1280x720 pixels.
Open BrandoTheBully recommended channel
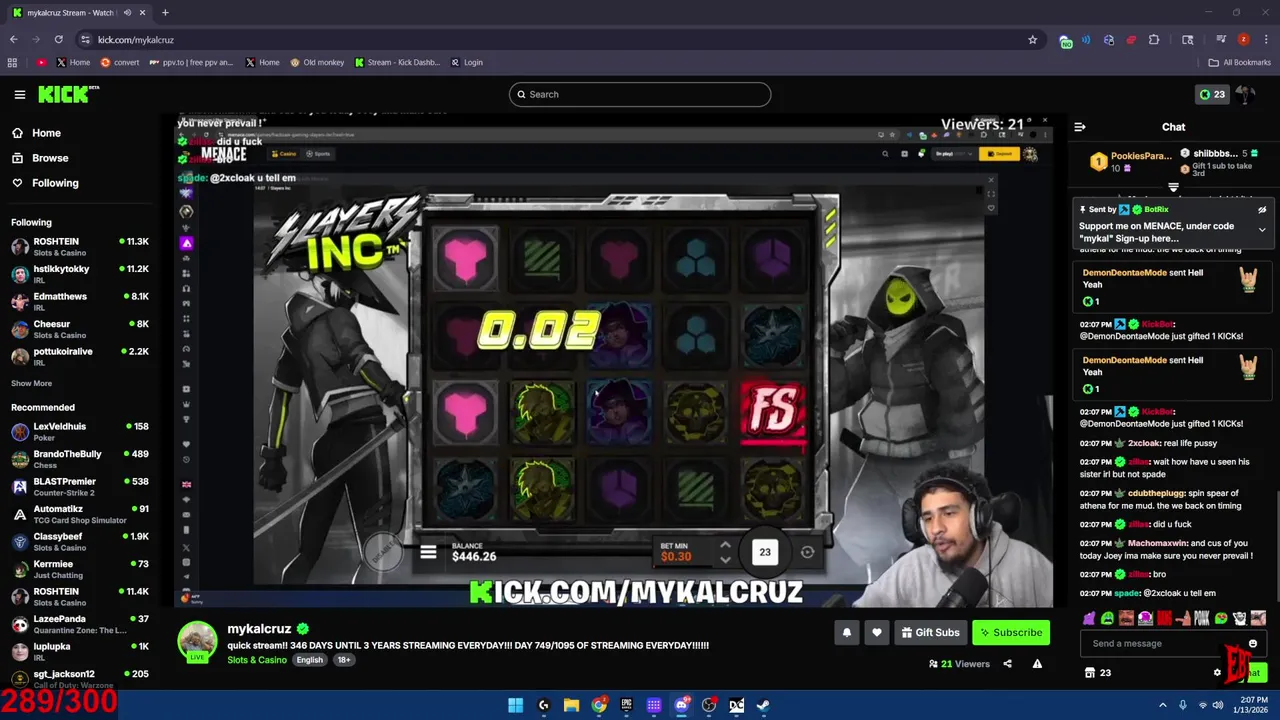[80, 459]
